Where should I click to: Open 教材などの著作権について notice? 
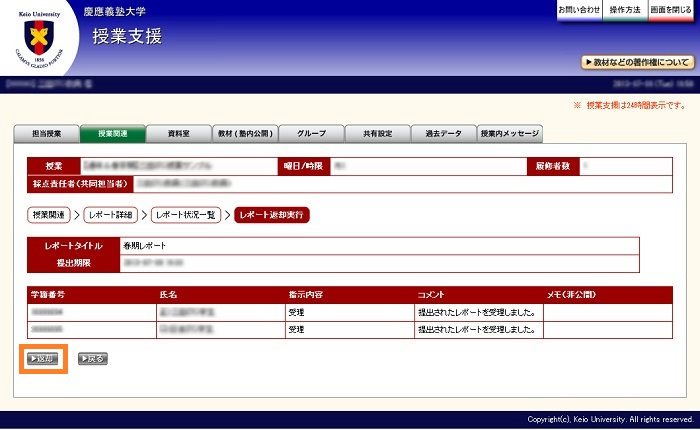tap(636, 62)
